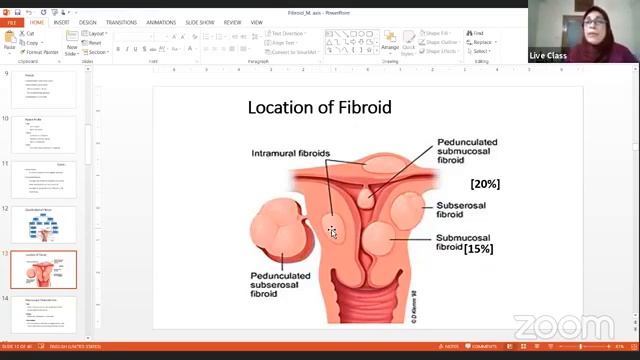Toggle Bullets list button

click(x=207, y=37)
